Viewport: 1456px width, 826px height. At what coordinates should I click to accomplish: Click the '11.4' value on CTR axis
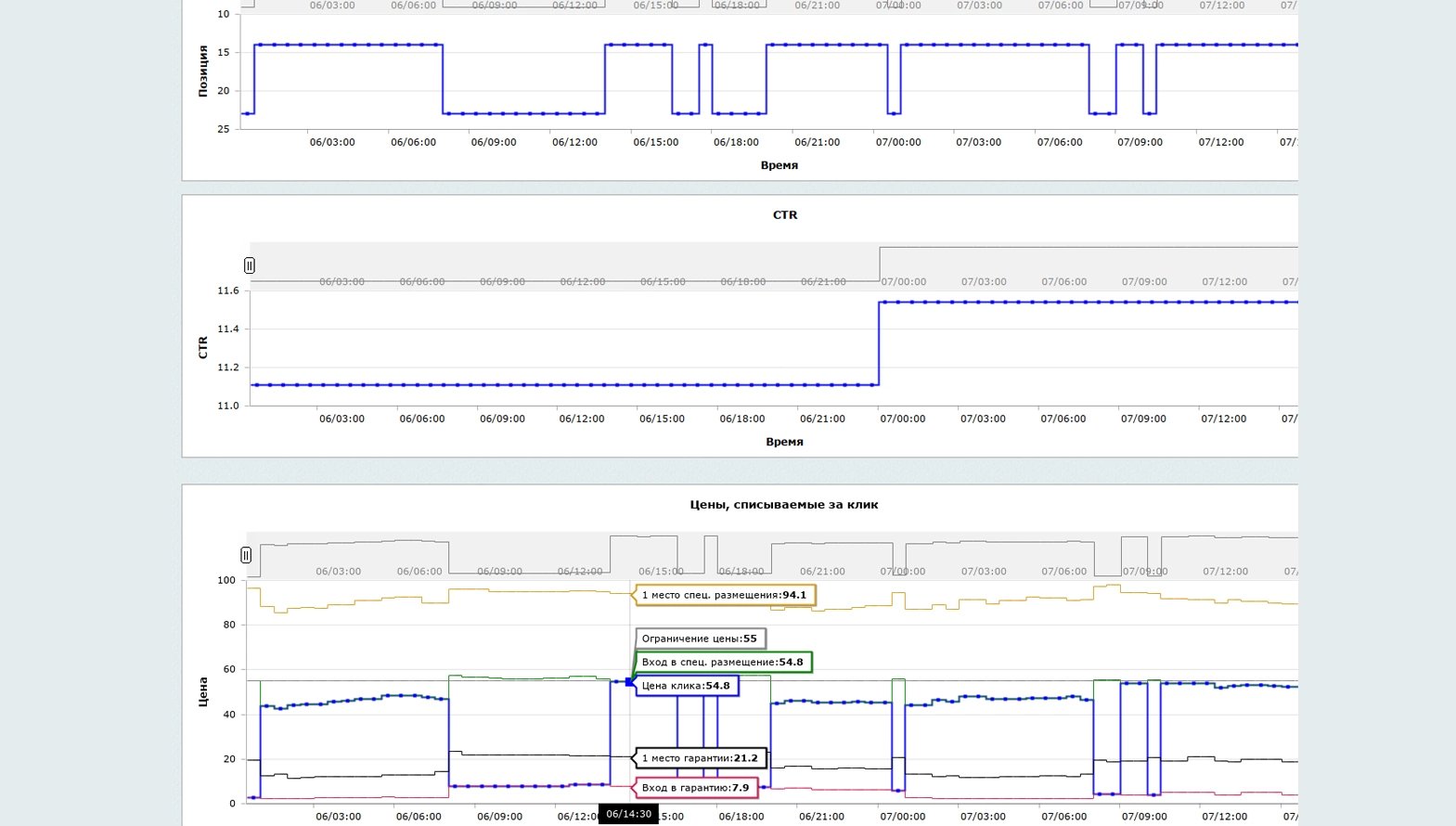click(228, 329)
